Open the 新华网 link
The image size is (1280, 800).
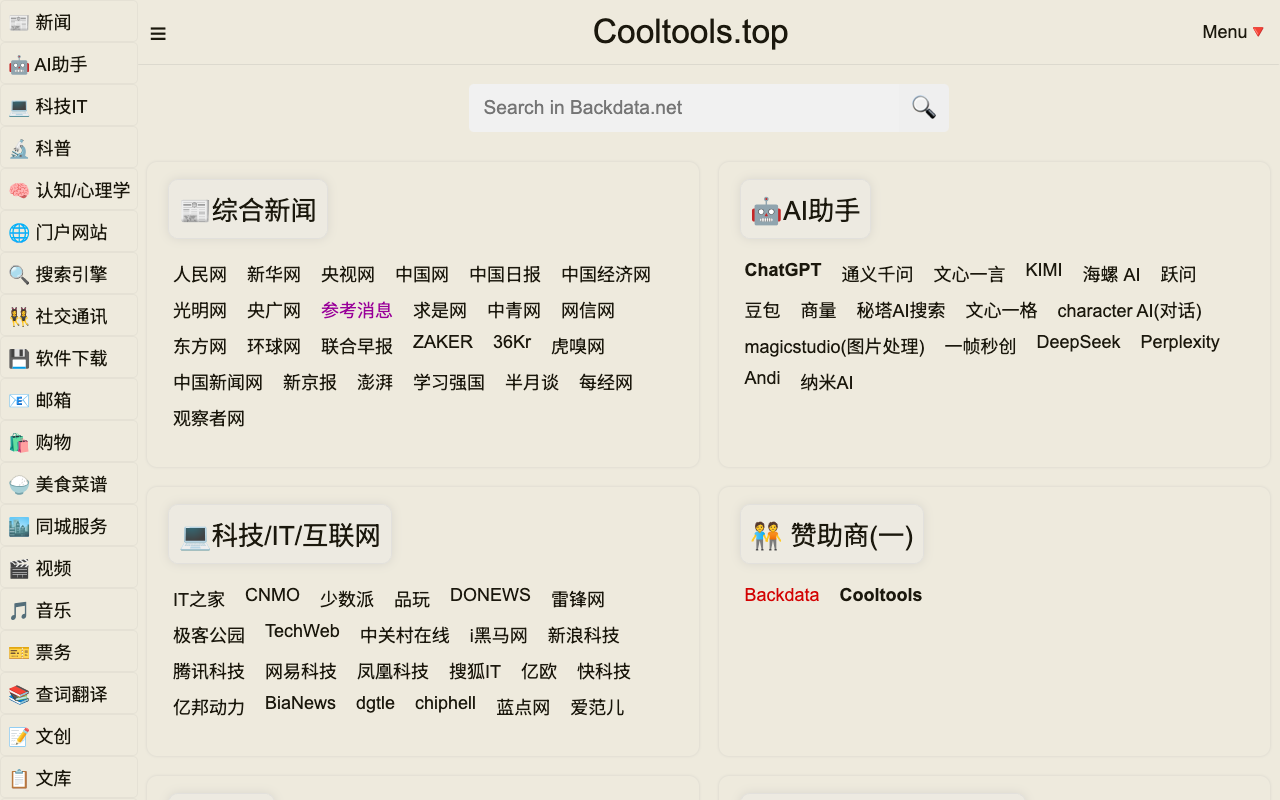pos(274,274)
